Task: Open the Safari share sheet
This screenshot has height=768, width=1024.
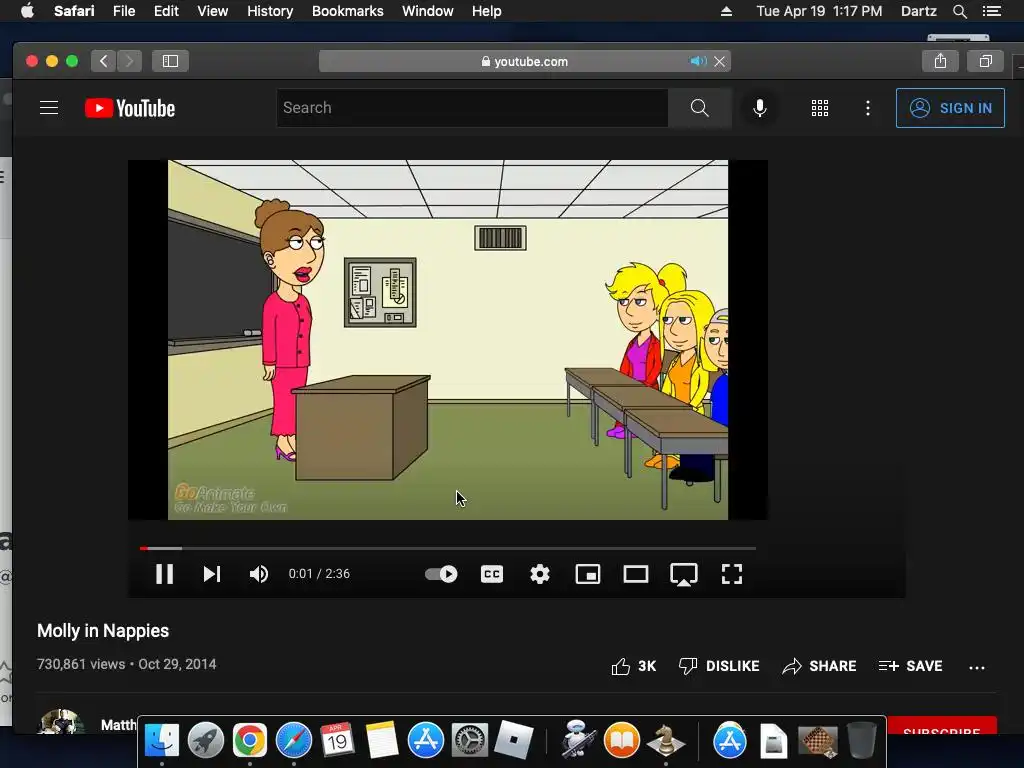Action: point(940,61)
